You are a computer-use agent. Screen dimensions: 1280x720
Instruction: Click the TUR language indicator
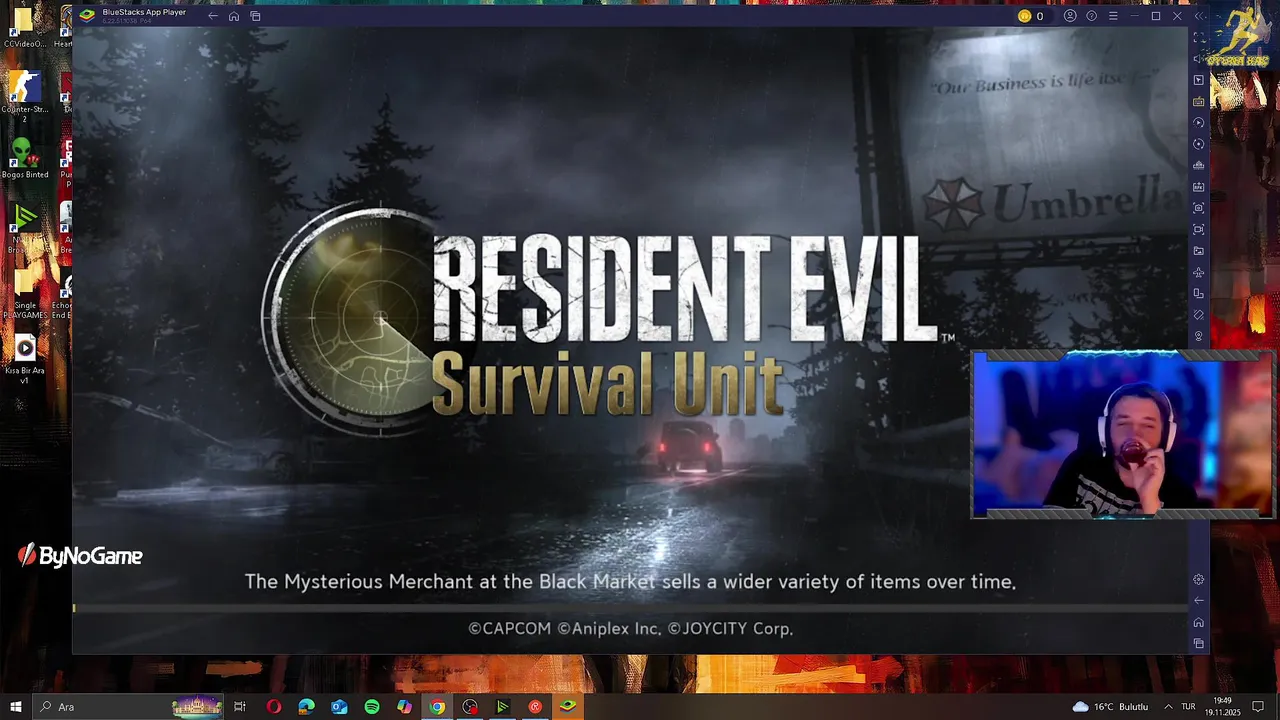[1190, 707]
